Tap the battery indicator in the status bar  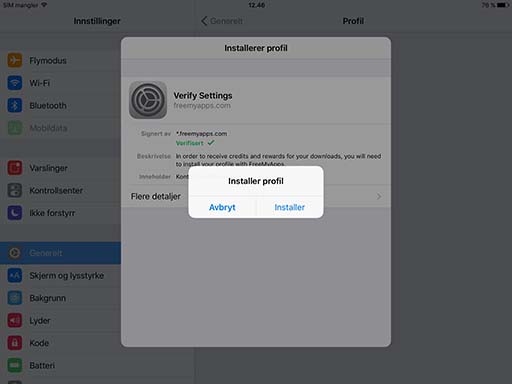[x=502, y=5]
